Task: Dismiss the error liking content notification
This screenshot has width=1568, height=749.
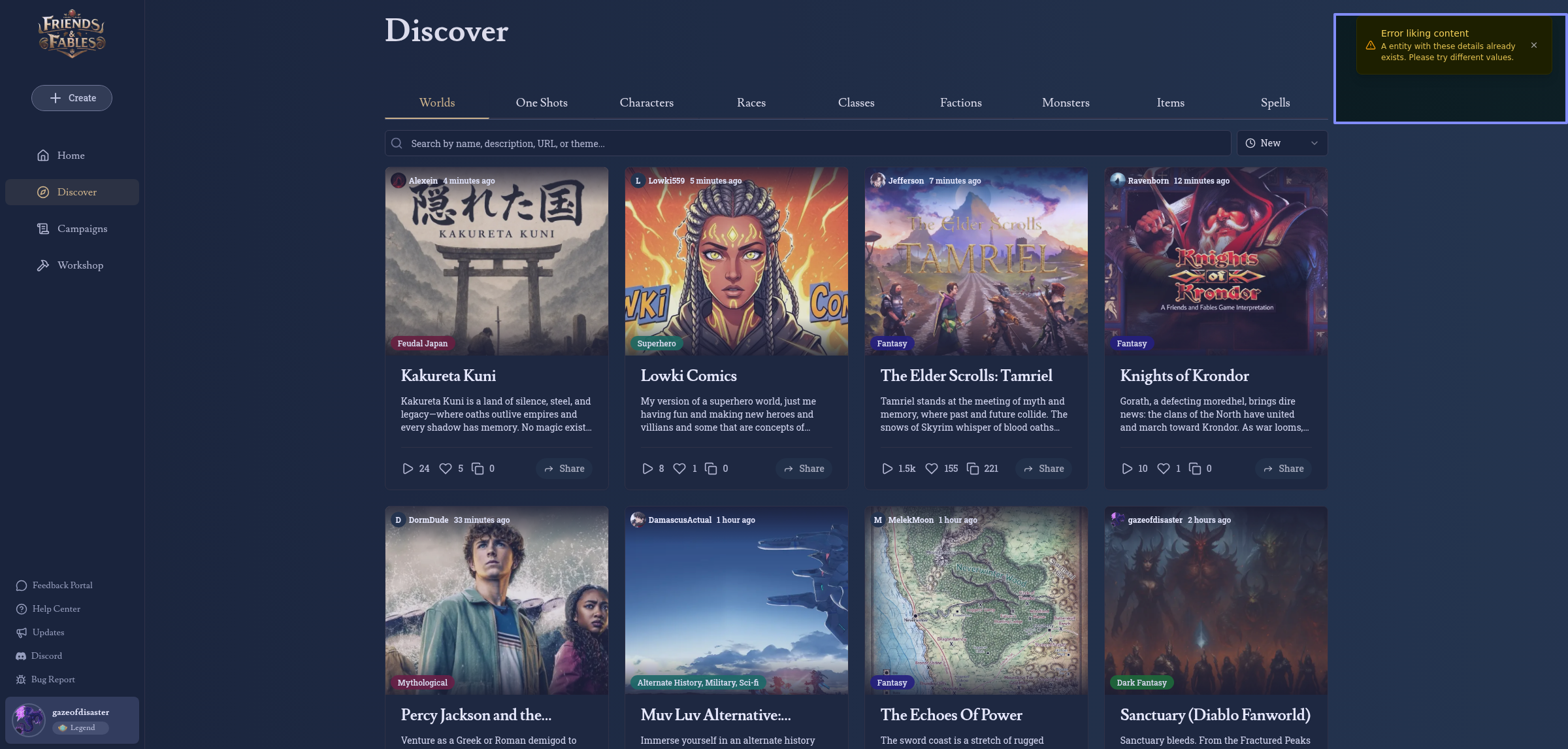Action: tap(1534, 45)
